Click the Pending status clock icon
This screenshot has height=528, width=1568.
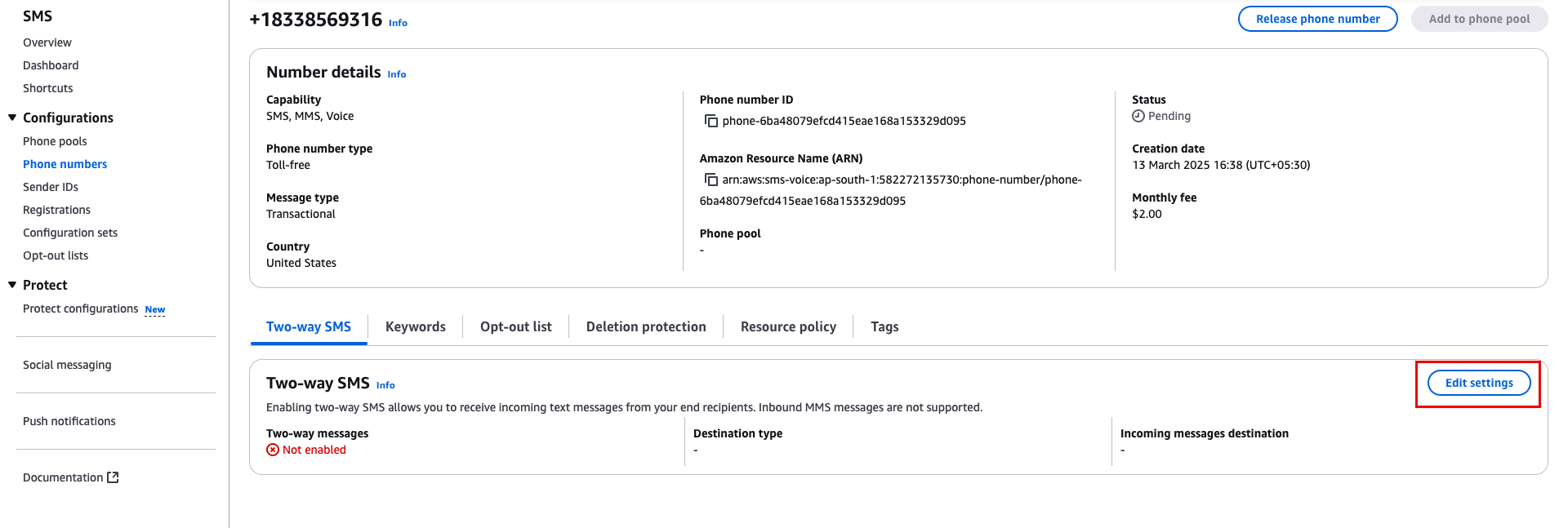point(1138,117)
